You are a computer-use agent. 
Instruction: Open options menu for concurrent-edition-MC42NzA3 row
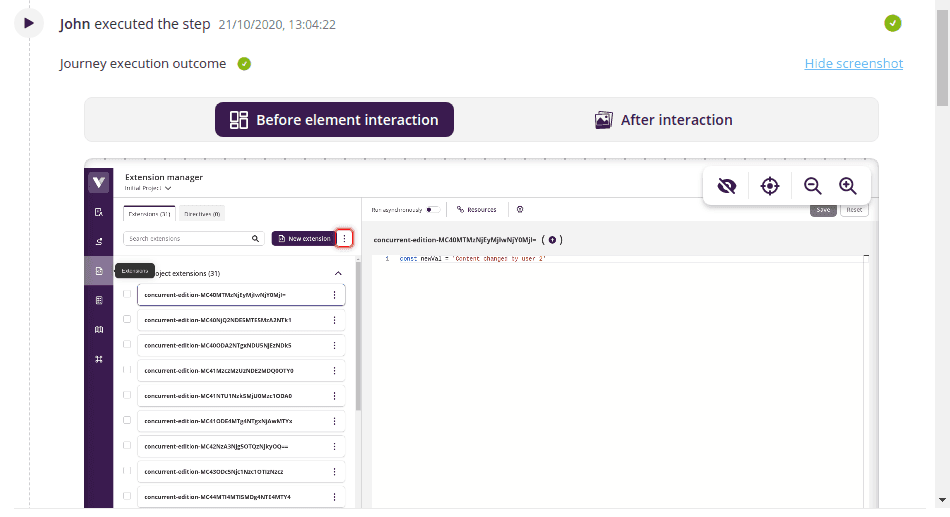[334, 447]
